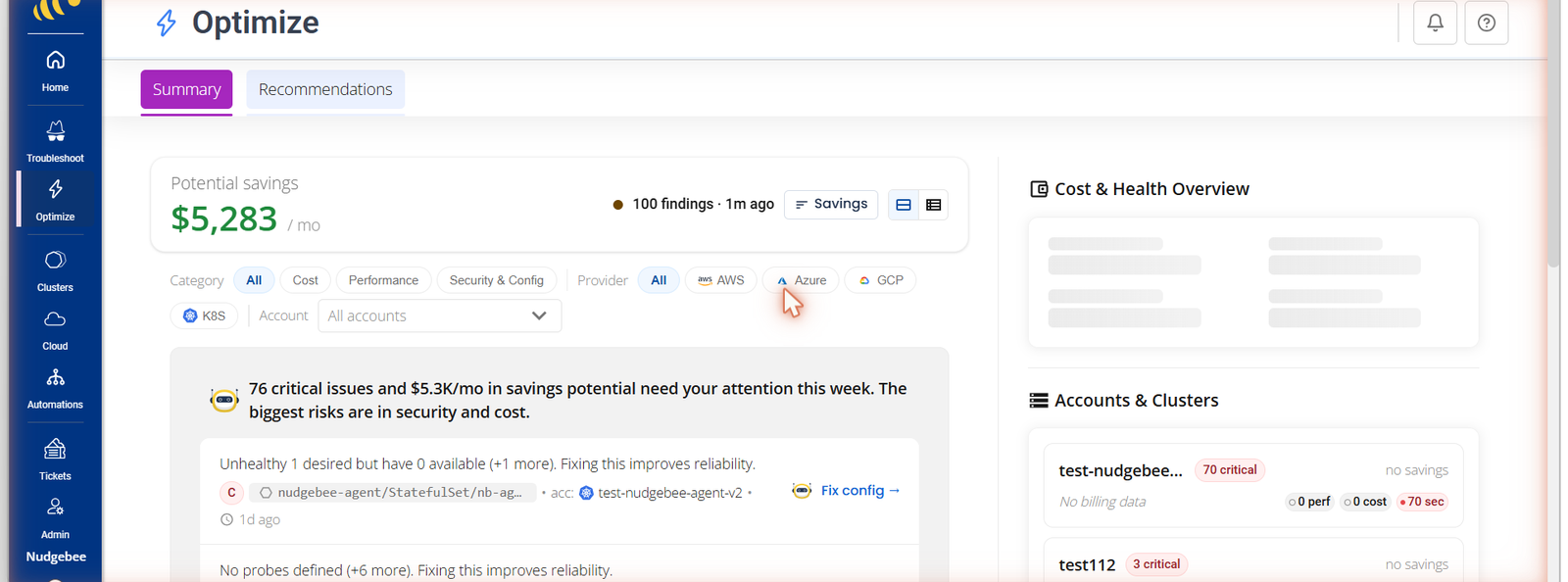1568x582 pixels.
Task: Open the test-nudgebee account card
Action: pos(1253,485)
